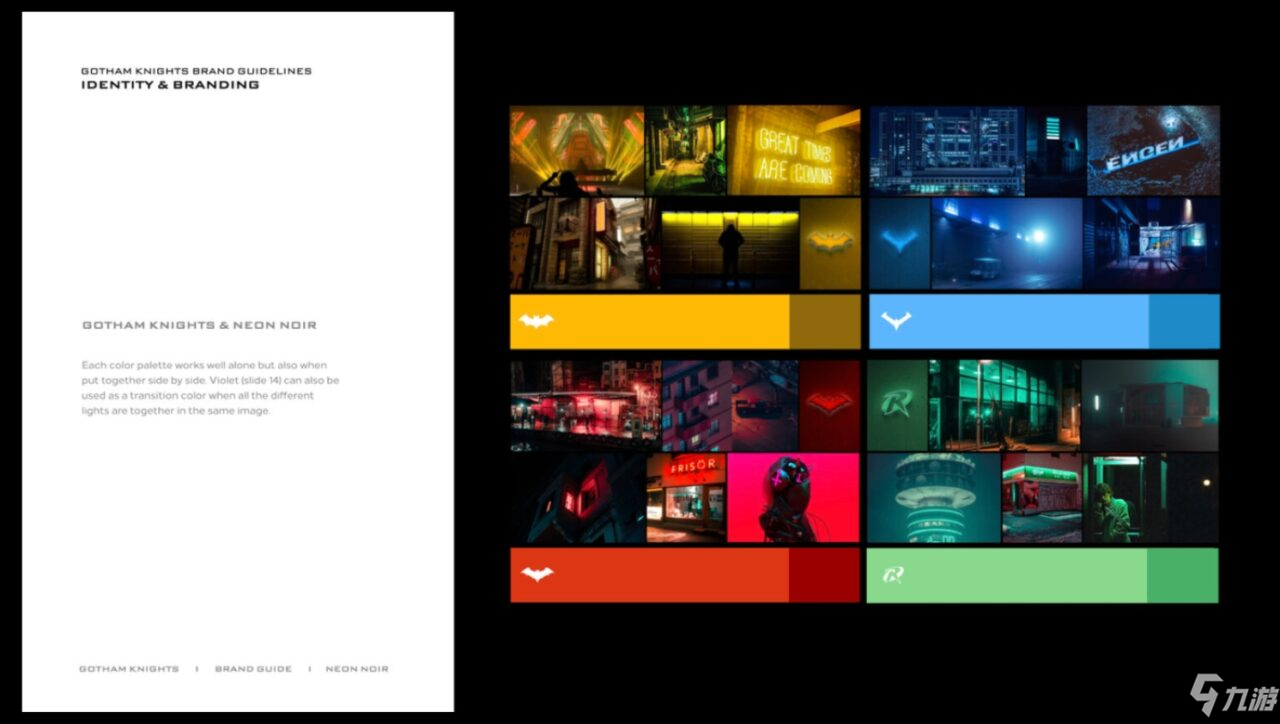
Task: Open the red-lit apartment block photo
Action: click(x=730, y=405)
